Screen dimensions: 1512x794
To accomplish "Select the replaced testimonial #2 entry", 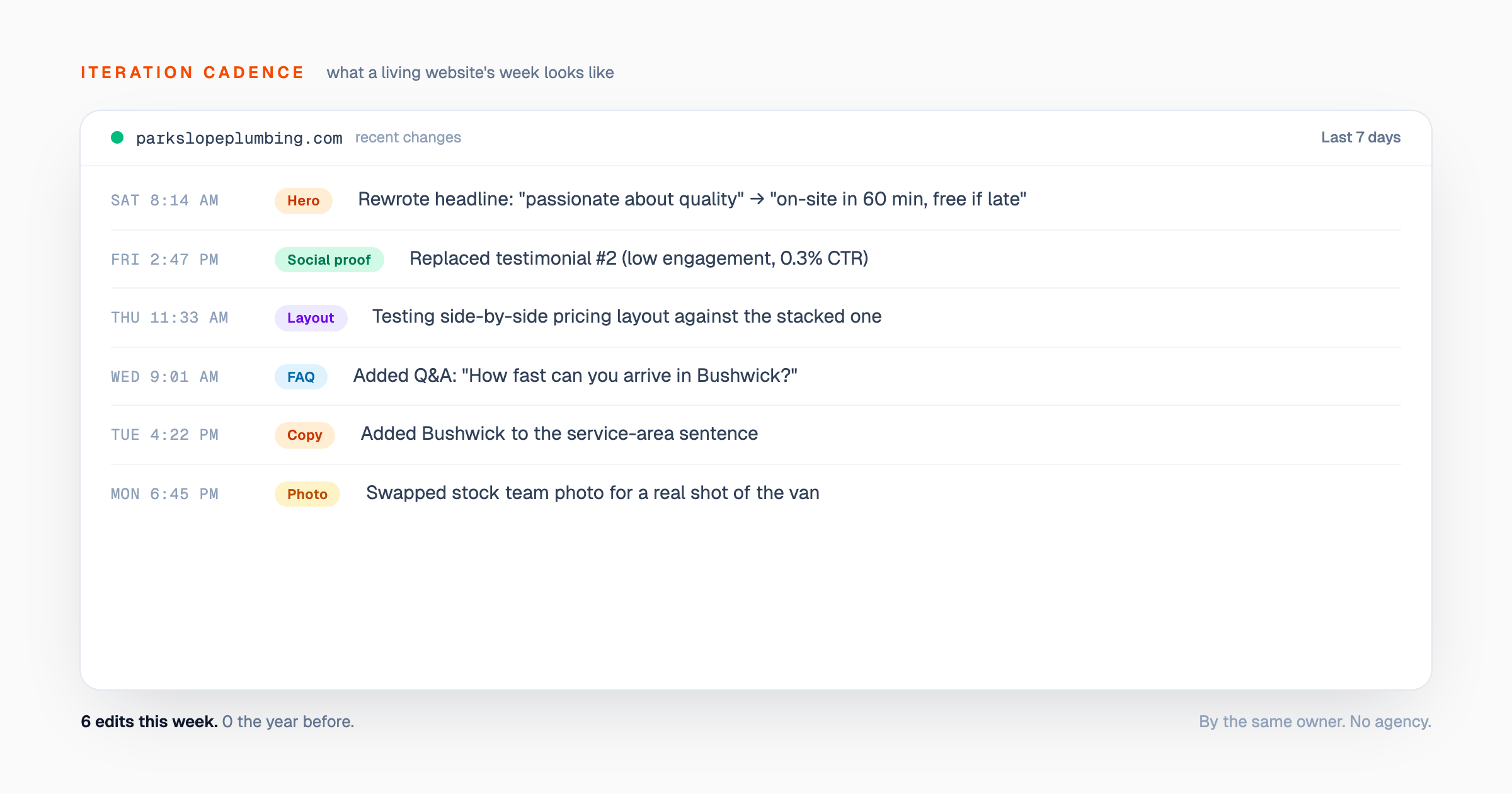I will [638, 258].
